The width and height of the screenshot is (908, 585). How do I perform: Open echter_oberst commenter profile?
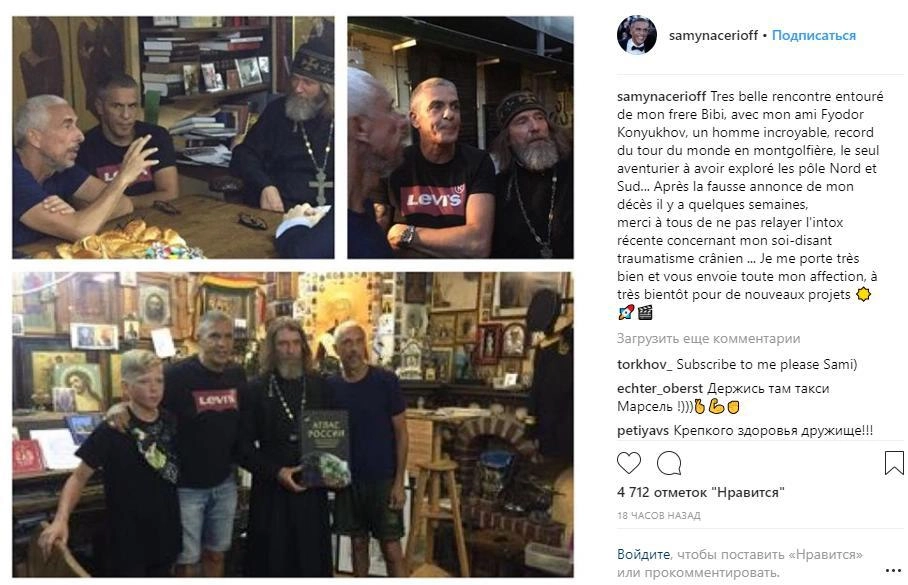pyautogui.click(x=660, y=389)
